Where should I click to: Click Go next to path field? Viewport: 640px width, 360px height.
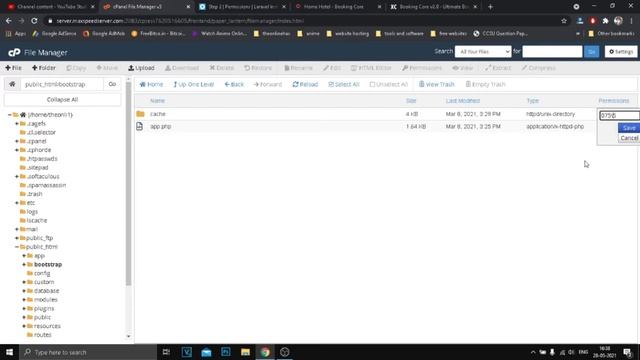(112, 84)
